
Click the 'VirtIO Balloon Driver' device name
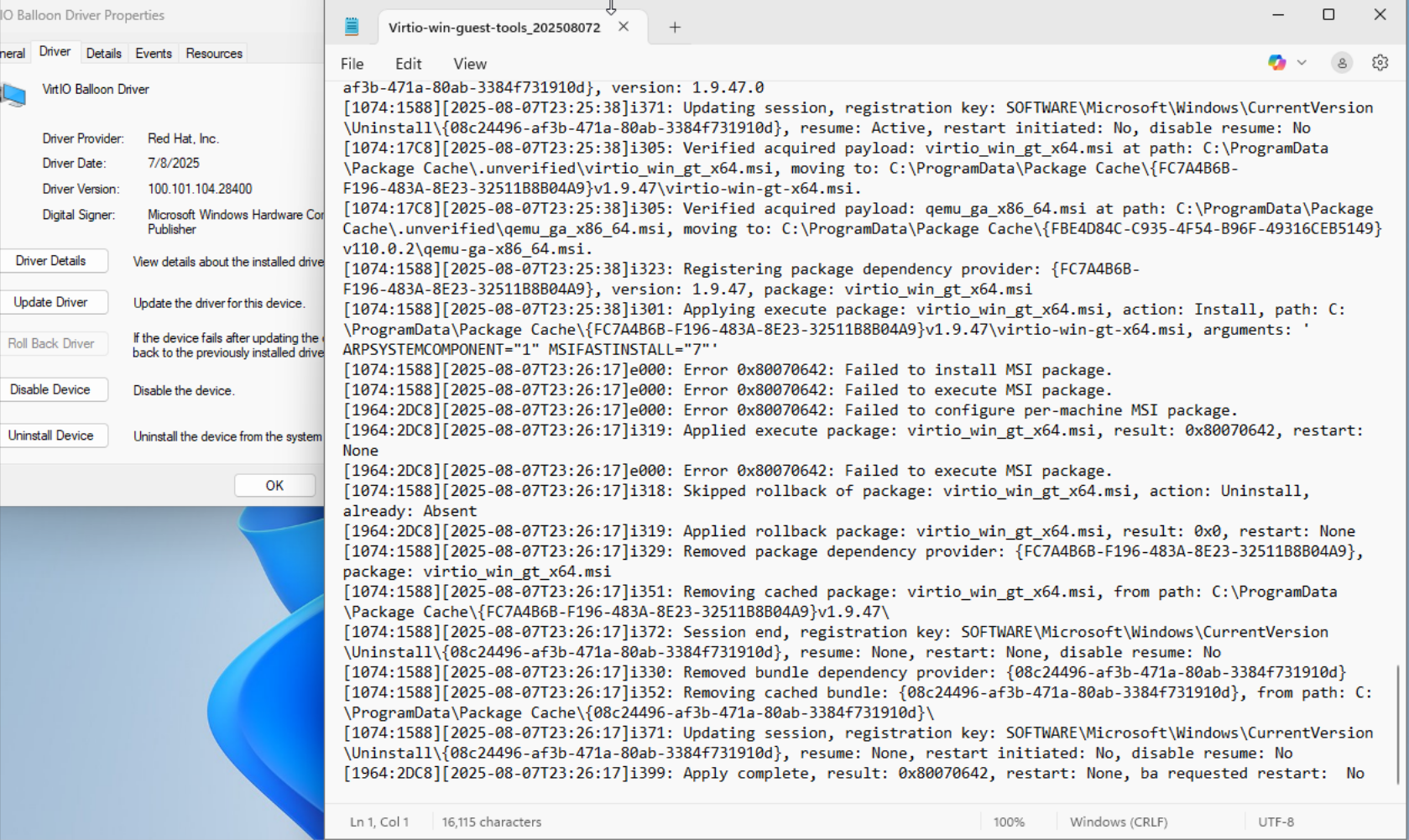point(96,89)
